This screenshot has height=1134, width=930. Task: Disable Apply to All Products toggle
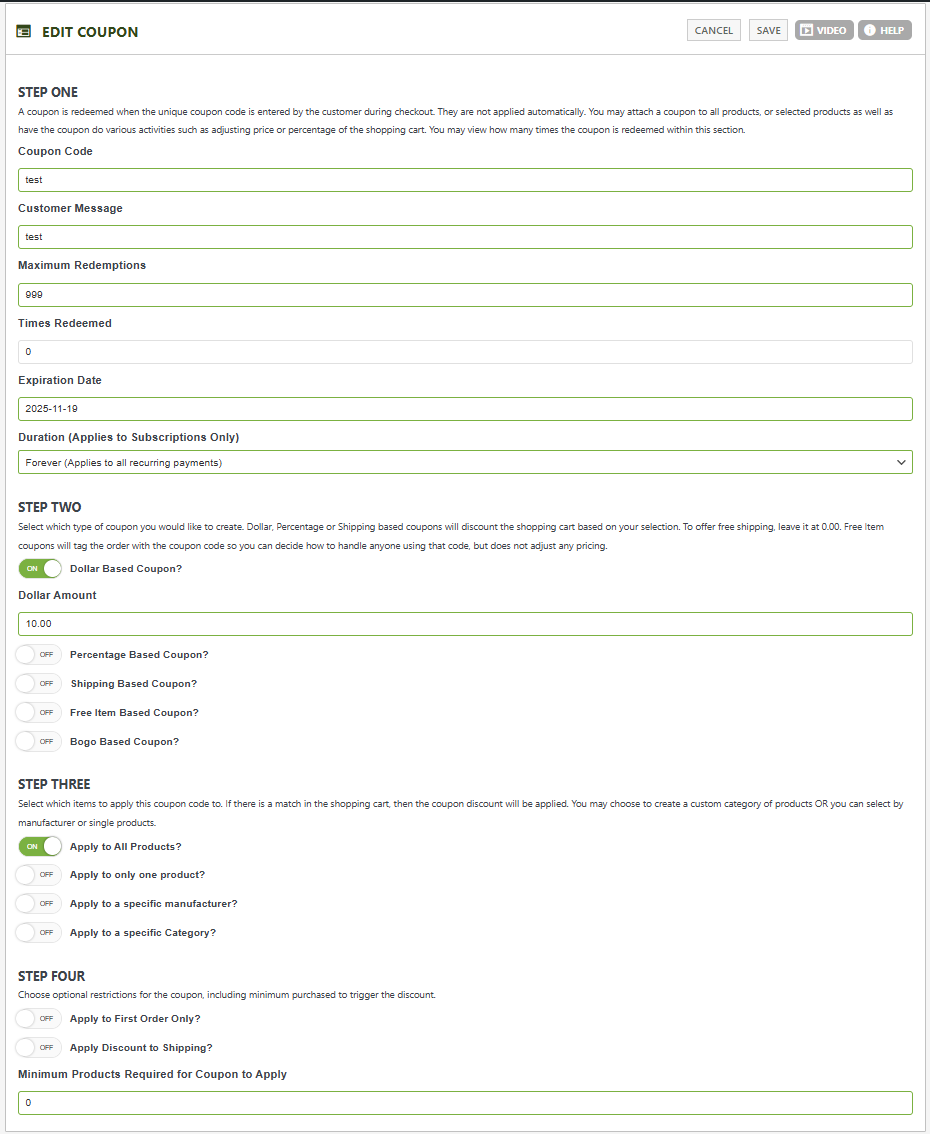point(40,847)
